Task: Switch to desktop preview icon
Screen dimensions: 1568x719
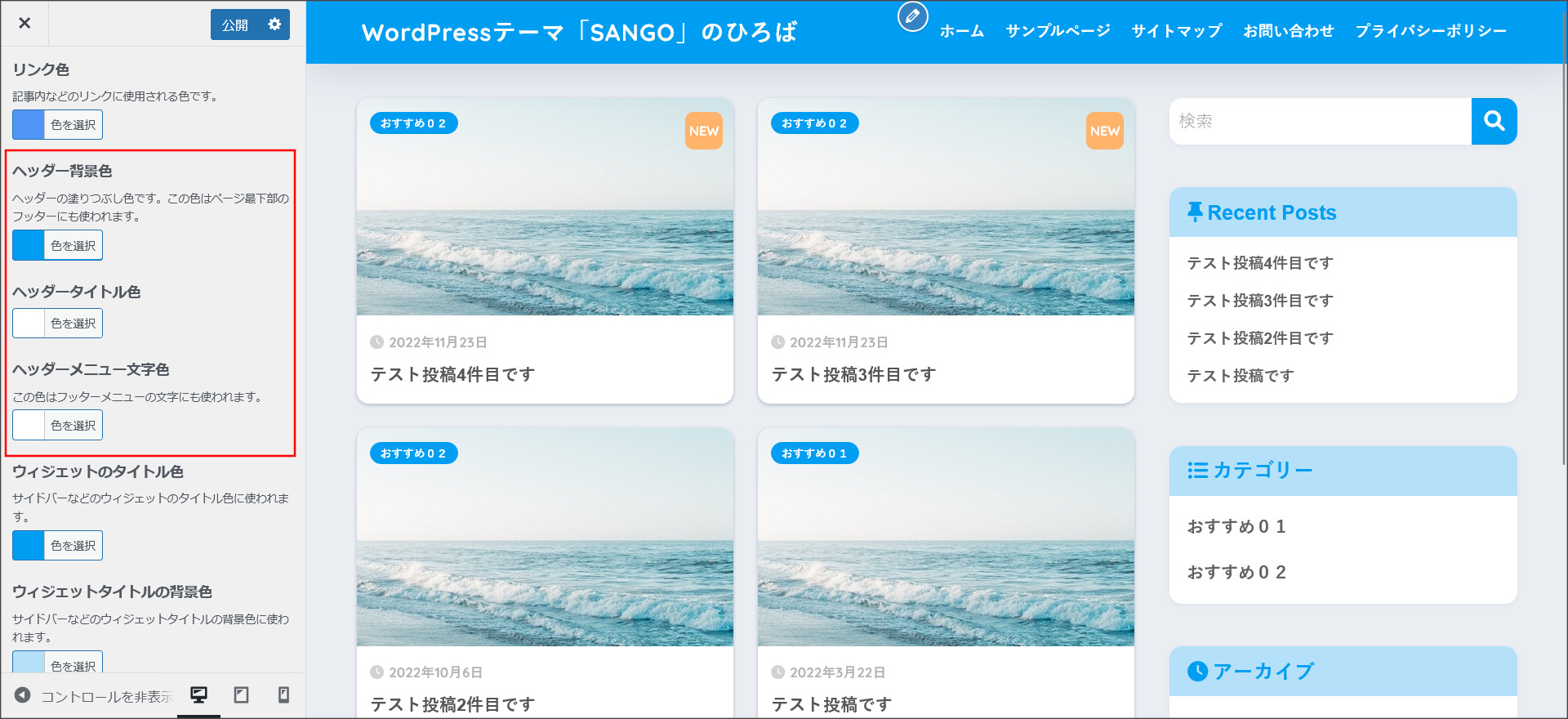Action: pyautogui.click(x=198, y=695)
